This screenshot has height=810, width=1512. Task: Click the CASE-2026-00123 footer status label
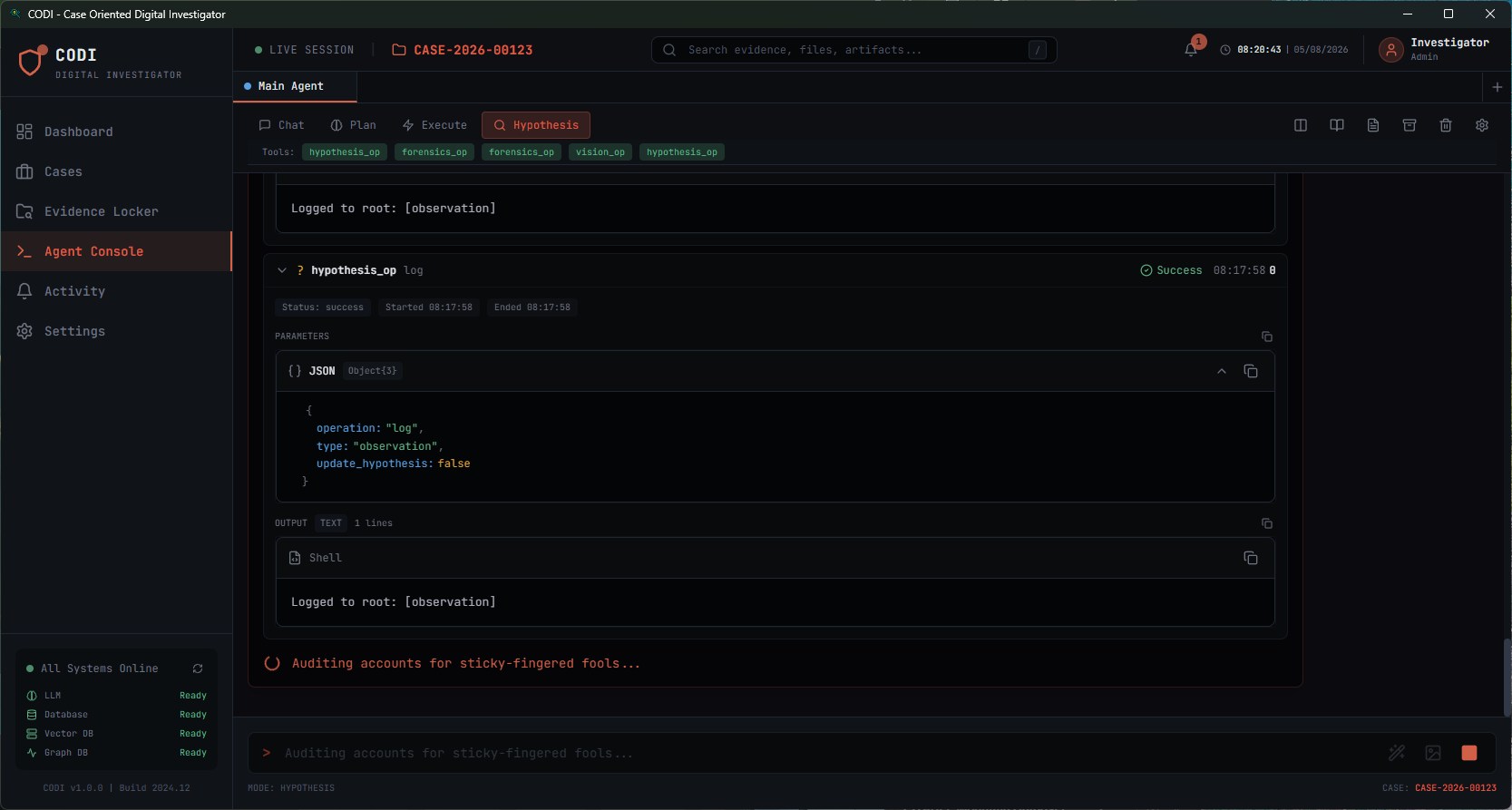click(x=1456, y=788)
